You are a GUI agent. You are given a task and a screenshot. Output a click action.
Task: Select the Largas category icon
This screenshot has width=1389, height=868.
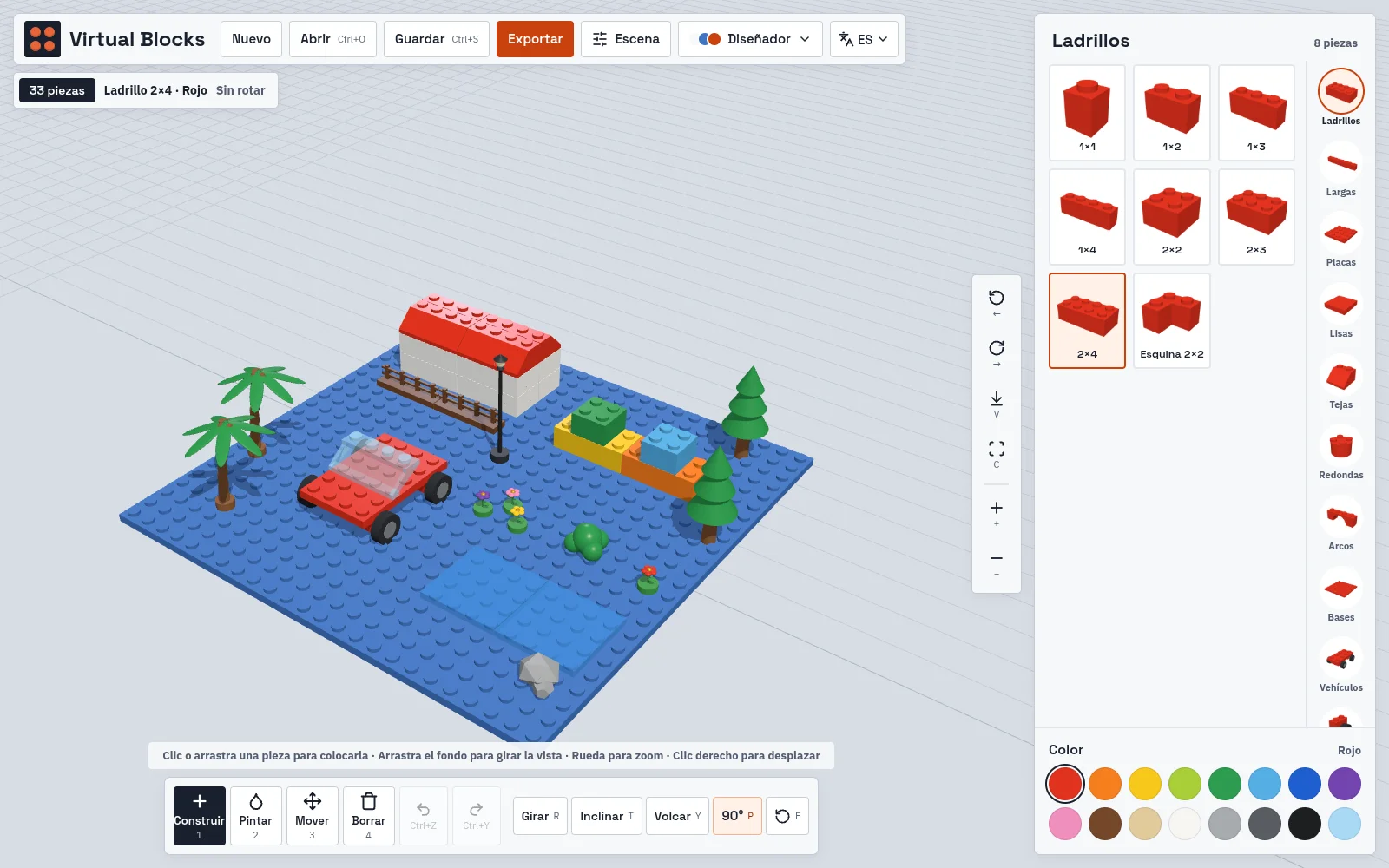tap(1340, 170)
